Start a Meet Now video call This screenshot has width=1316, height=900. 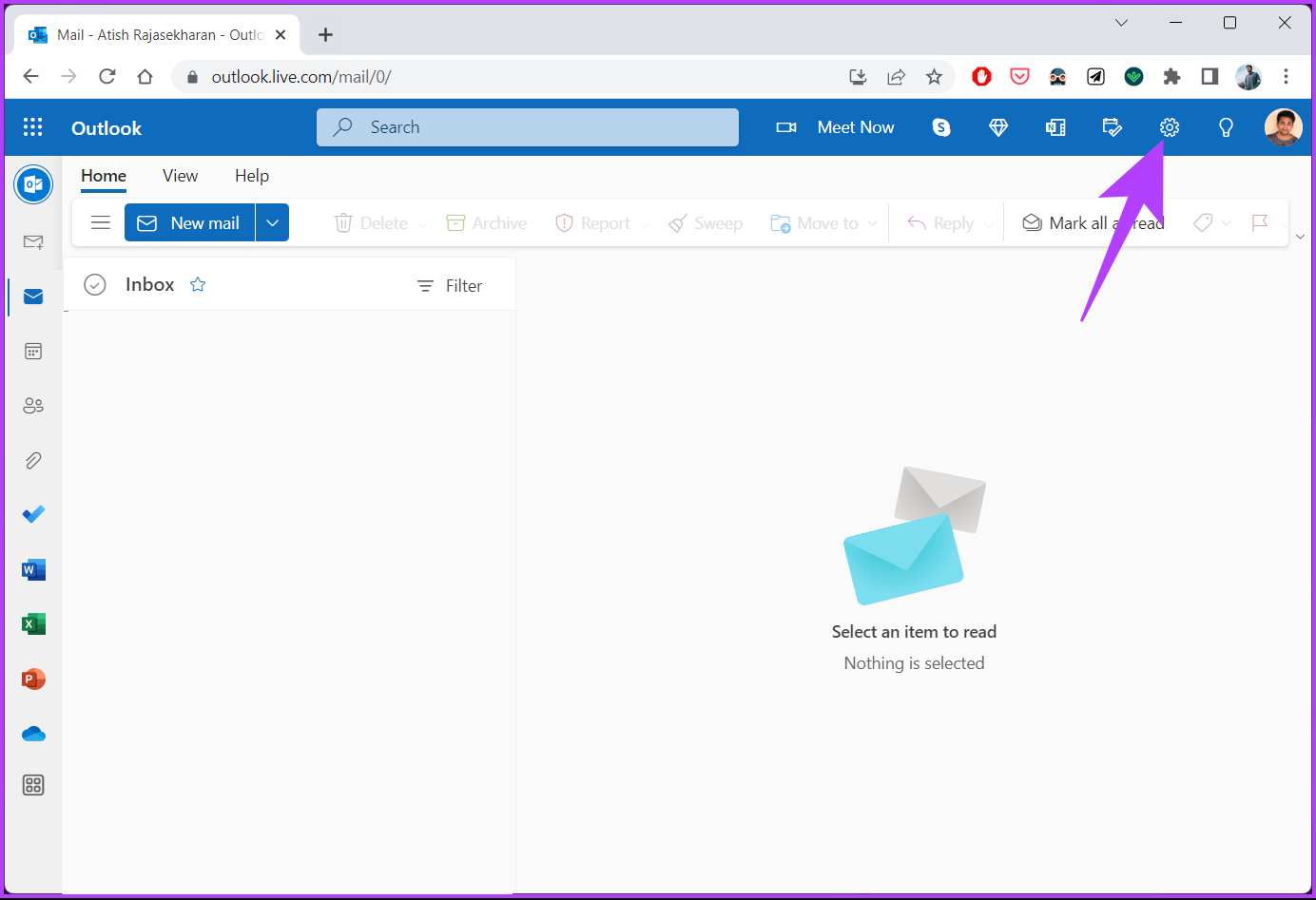pos(835,127)
